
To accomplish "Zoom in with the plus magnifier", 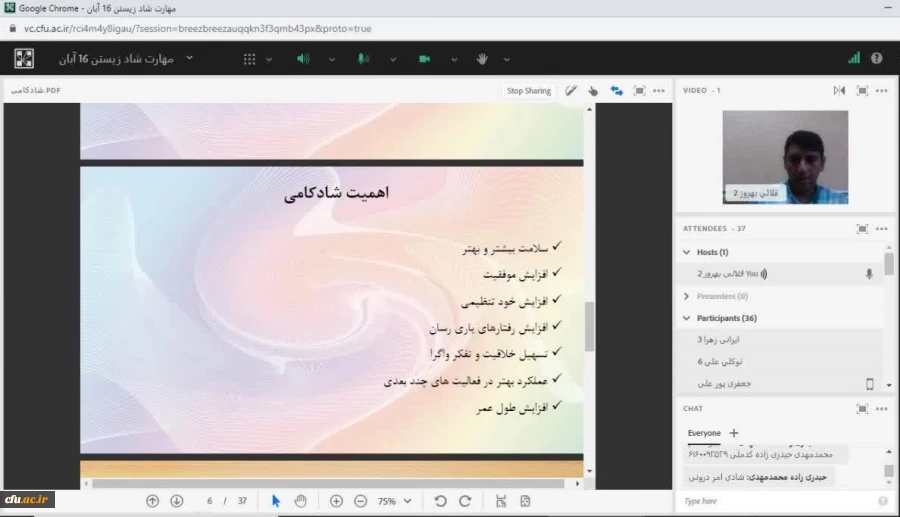I will [336, 501].
